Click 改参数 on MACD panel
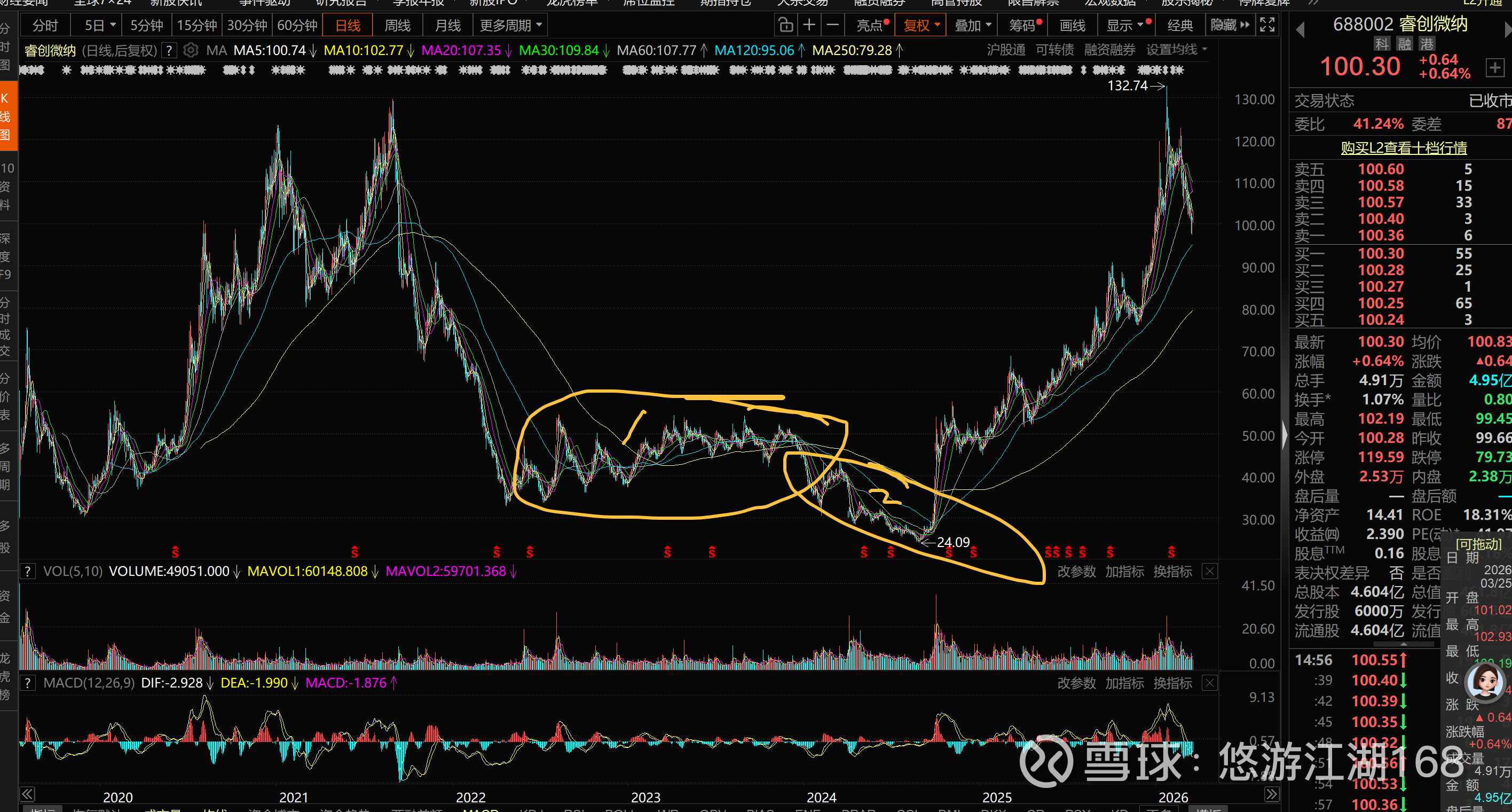Screen dimensions: 1512x812 tap(1076, 683)
